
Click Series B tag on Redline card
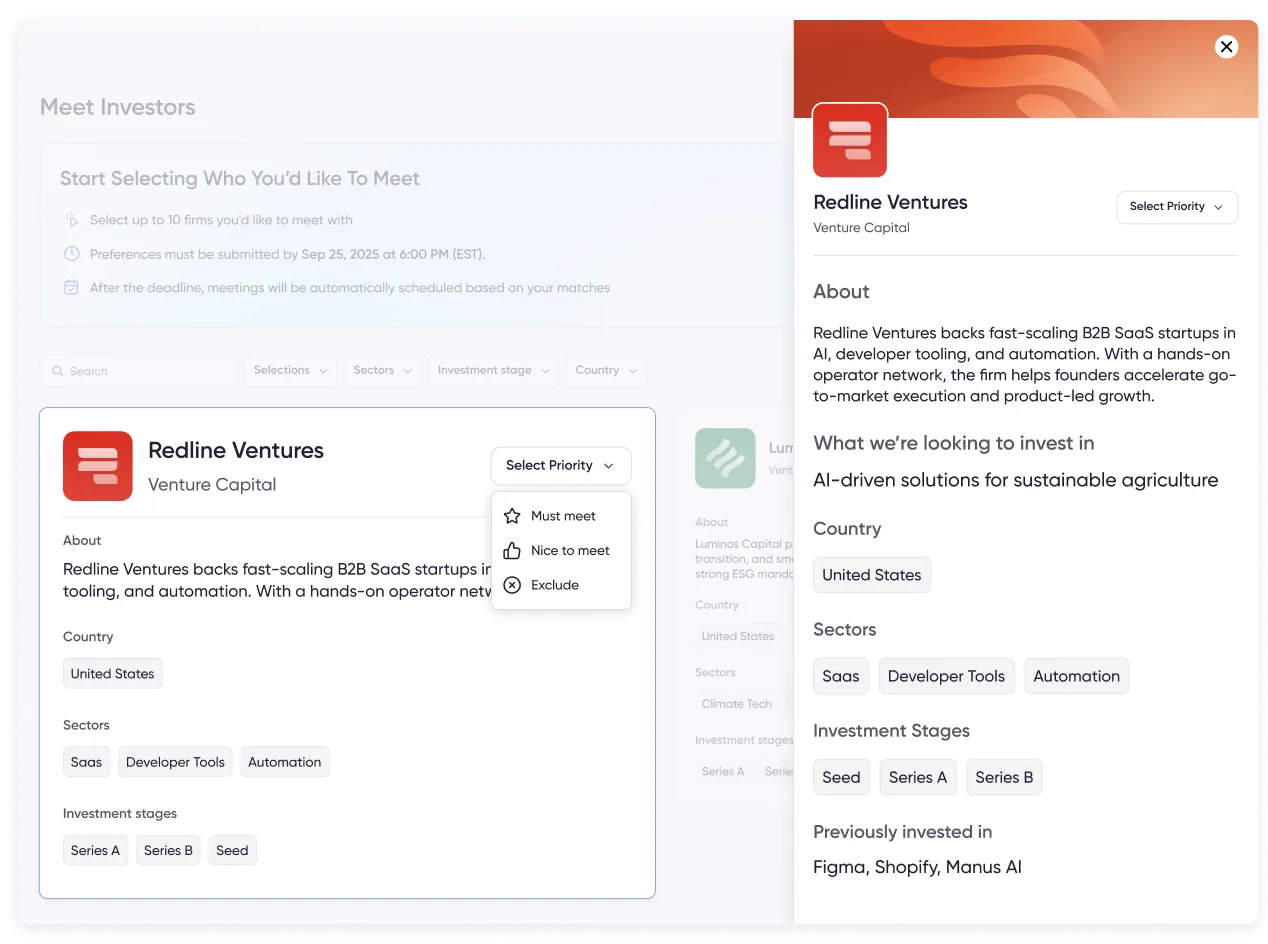168,851
